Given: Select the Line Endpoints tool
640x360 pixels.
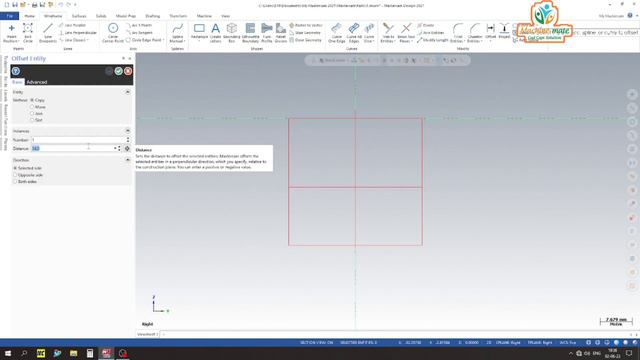Looking at the screenshot, I should [48, 33].
